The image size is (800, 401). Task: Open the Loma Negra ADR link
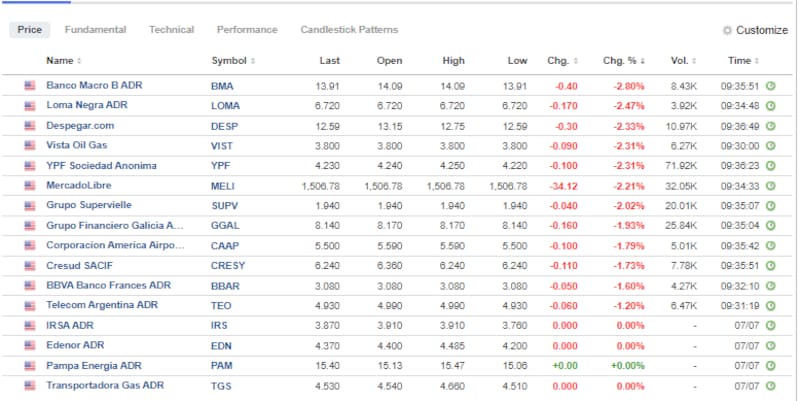pos(88,105)
